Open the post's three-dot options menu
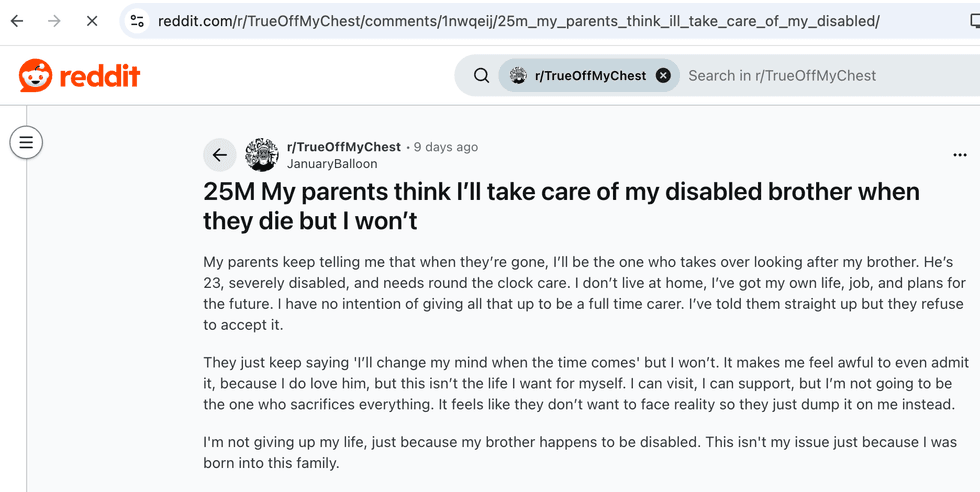This screenshot has width=980, height=492. coord(960,155)
